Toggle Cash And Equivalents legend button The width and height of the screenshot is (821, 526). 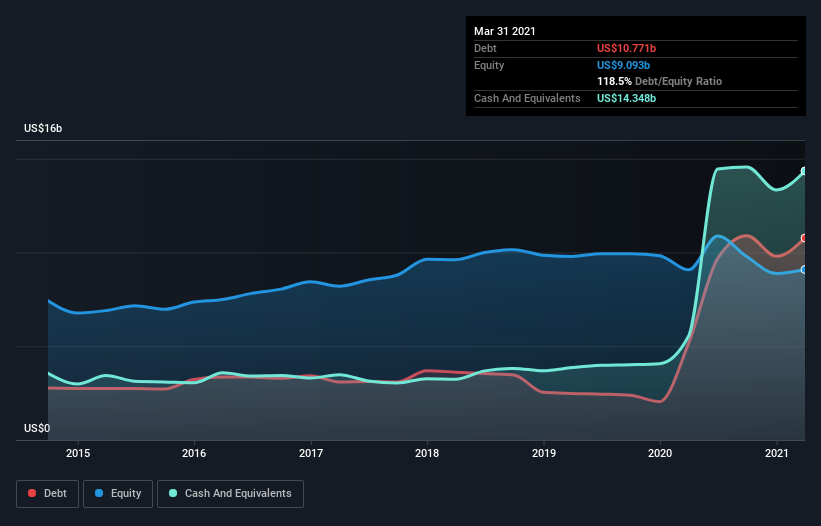(230, 494)
